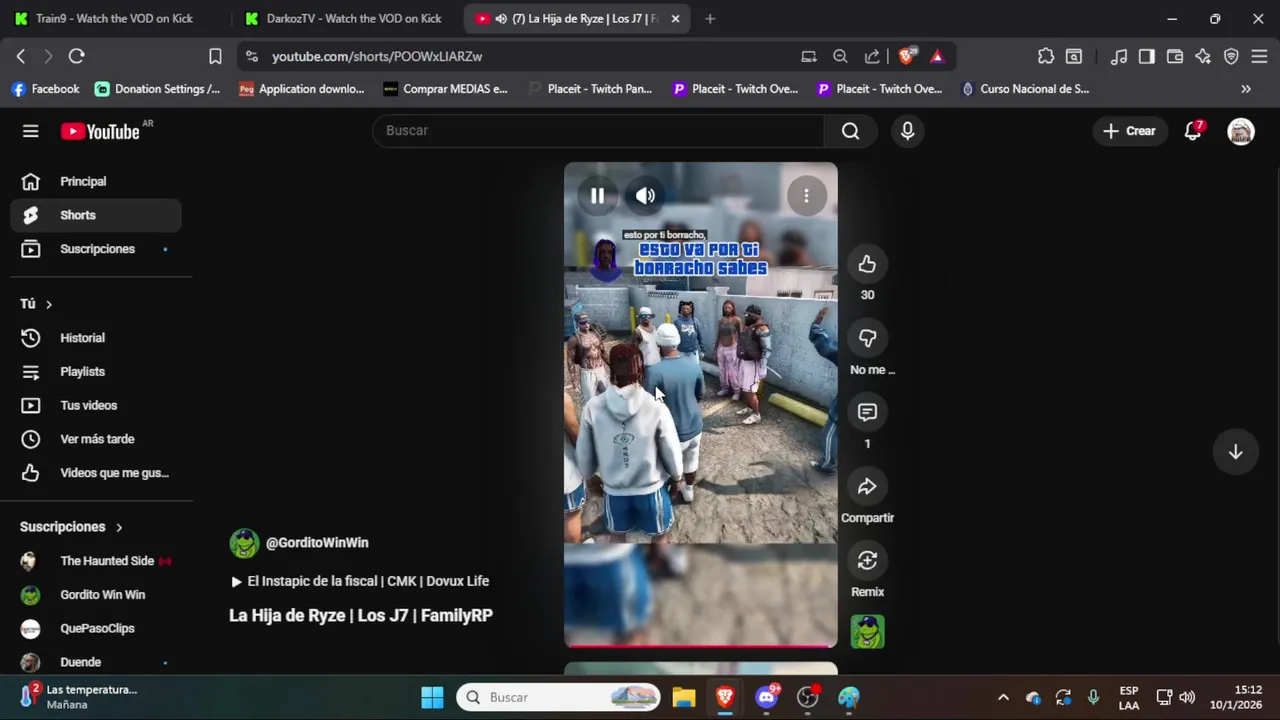Go to next Short with down arrow
The image size is (1280, 720).
1235,452
